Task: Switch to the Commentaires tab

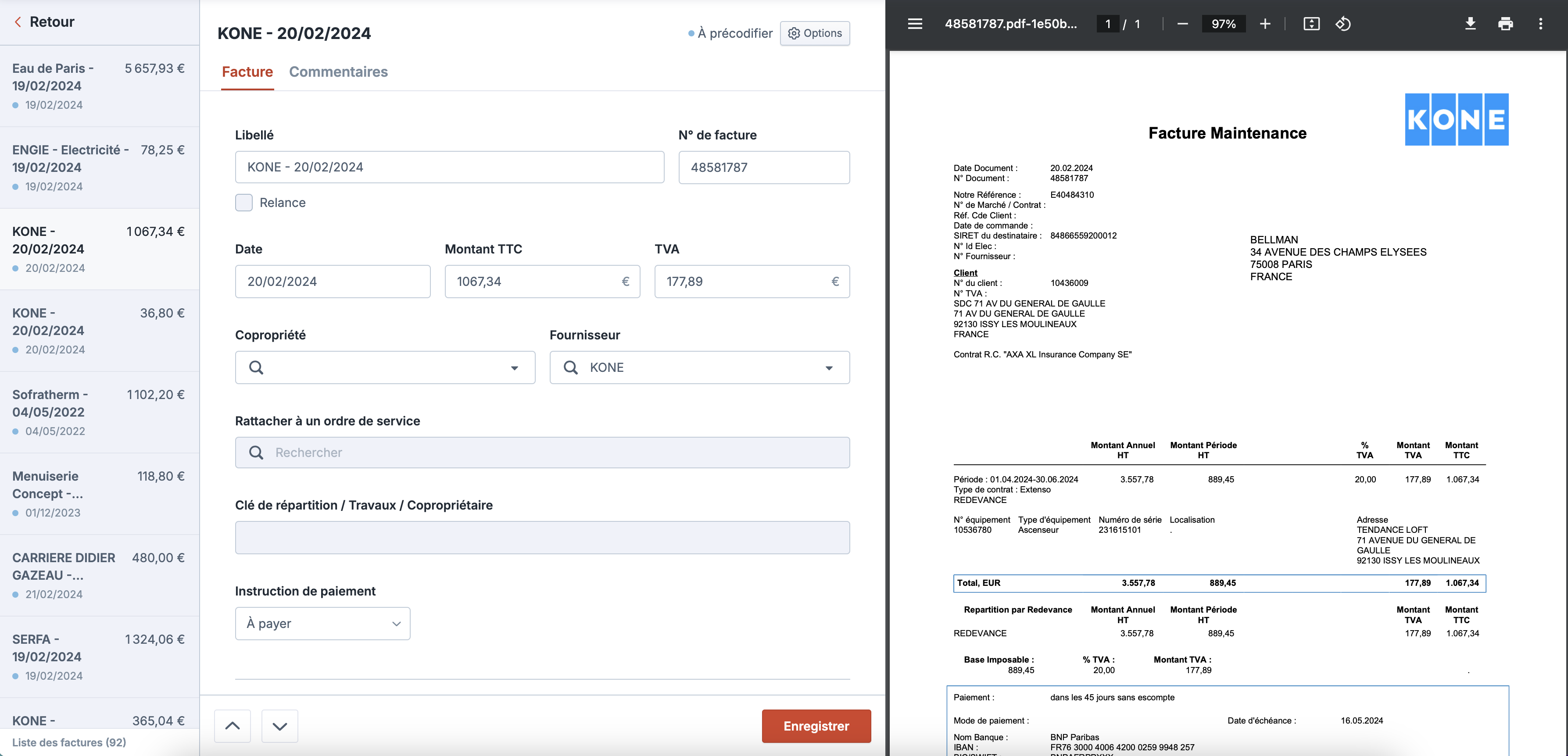Action: pos(338,72)
